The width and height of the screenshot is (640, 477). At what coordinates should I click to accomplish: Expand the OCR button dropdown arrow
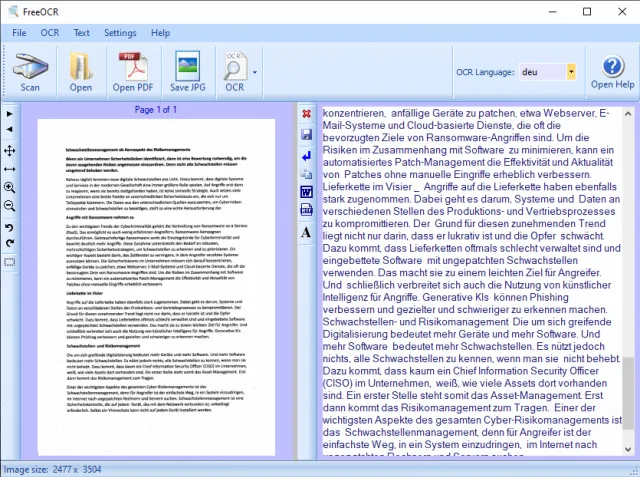pyautogui.click(x=255, y=72)
